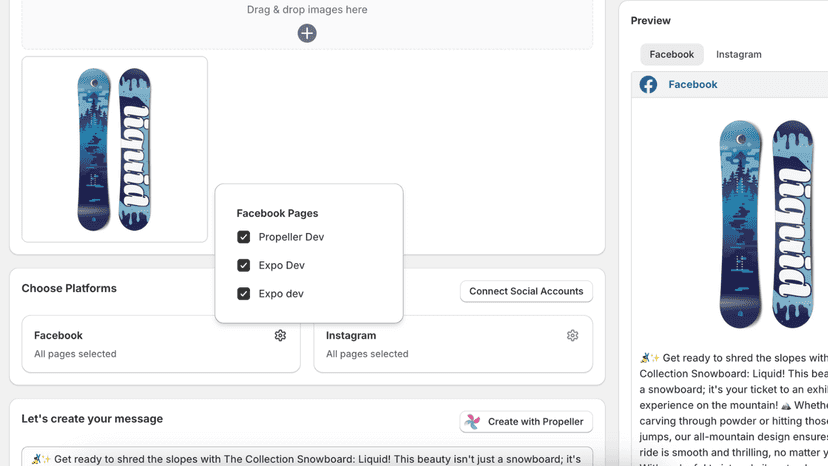Image resolution: width=828 pixels, height=466 pixels.
Task: Click the Propeller Dev label
Action: [291, 237]
